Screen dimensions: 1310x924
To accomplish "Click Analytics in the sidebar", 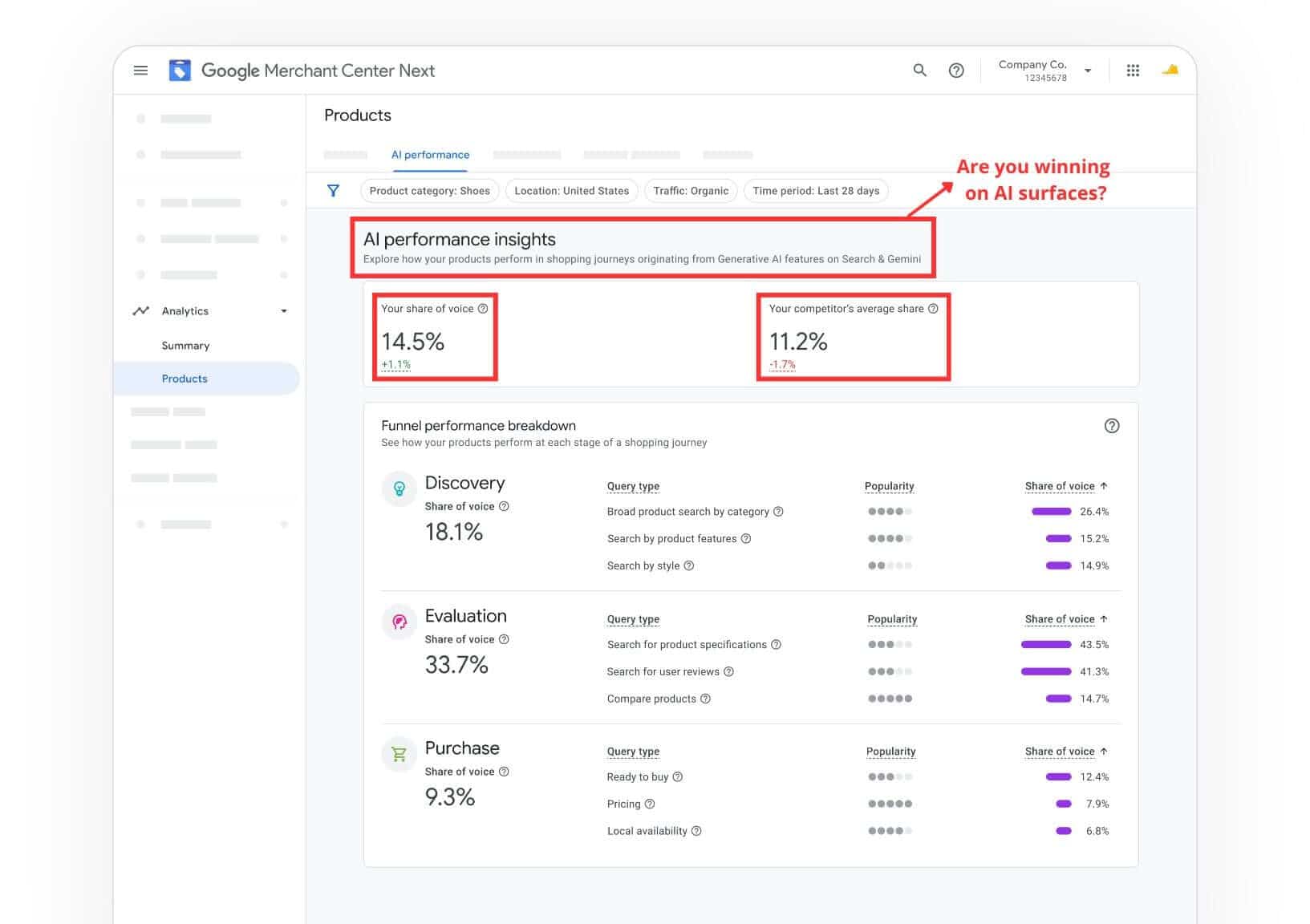I will pos(185,311).
